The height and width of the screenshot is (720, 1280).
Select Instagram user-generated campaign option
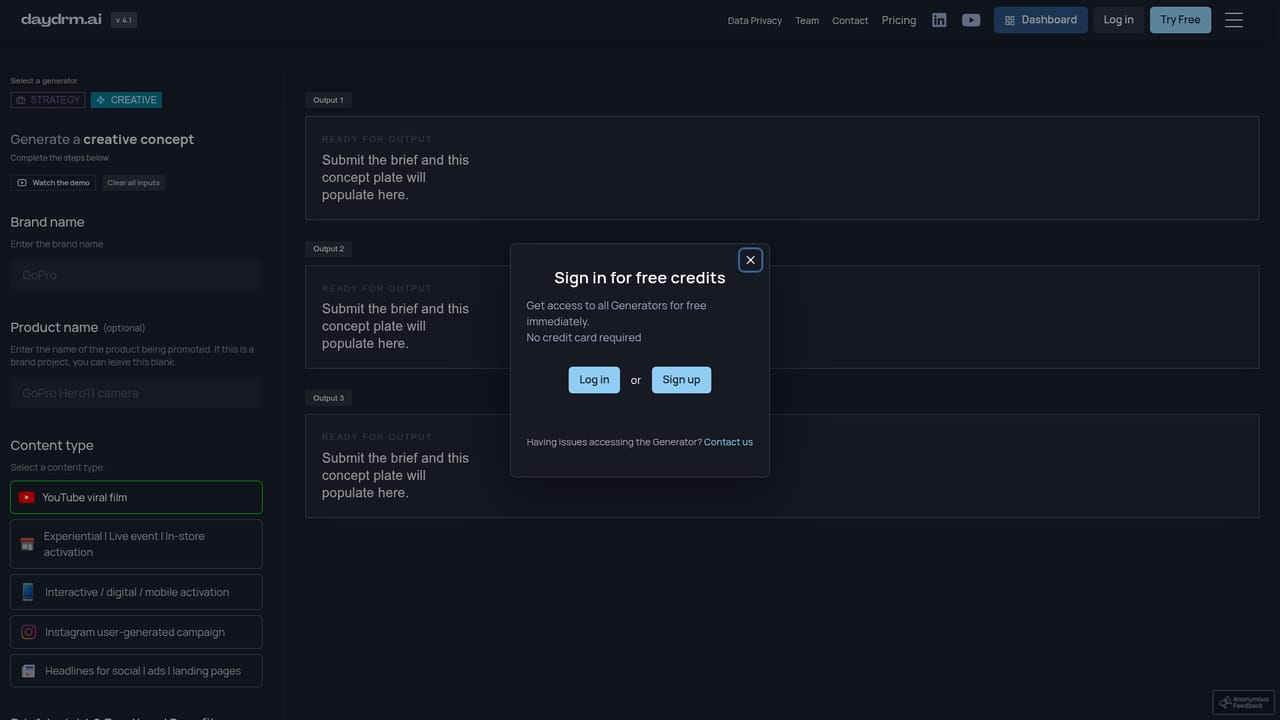(136, 632)
